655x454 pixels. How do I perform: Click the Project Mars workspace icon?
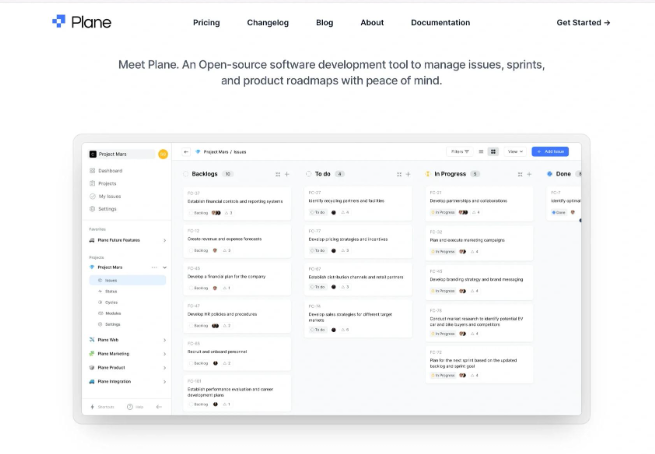pos(93,154)
